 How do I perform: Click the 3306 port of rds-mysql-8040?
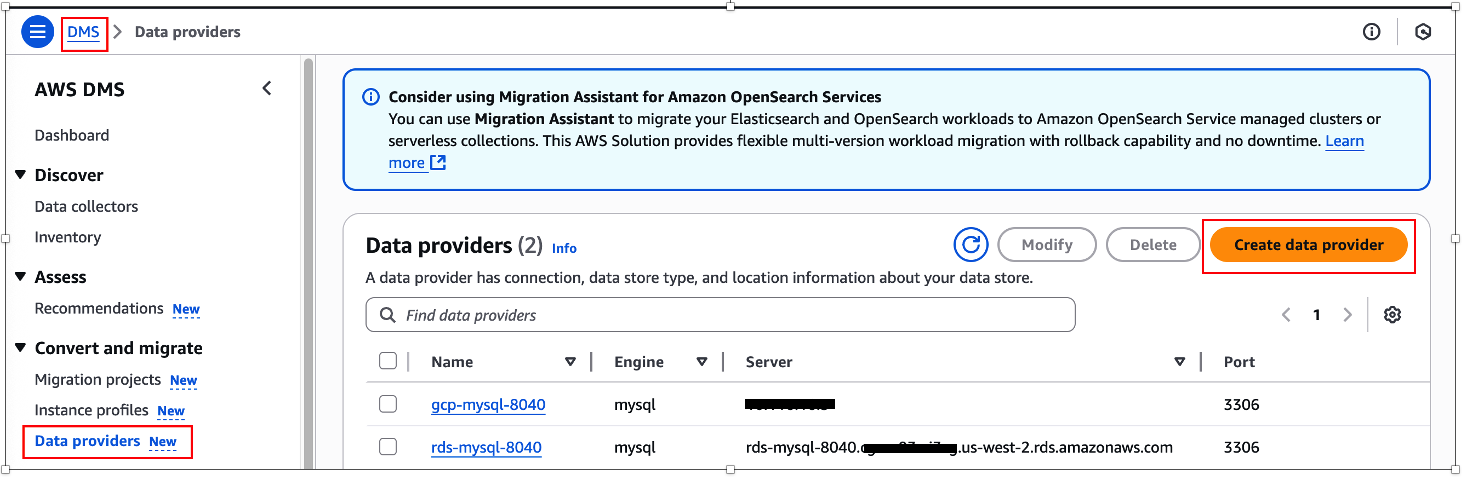click(x=1241, y=447)
